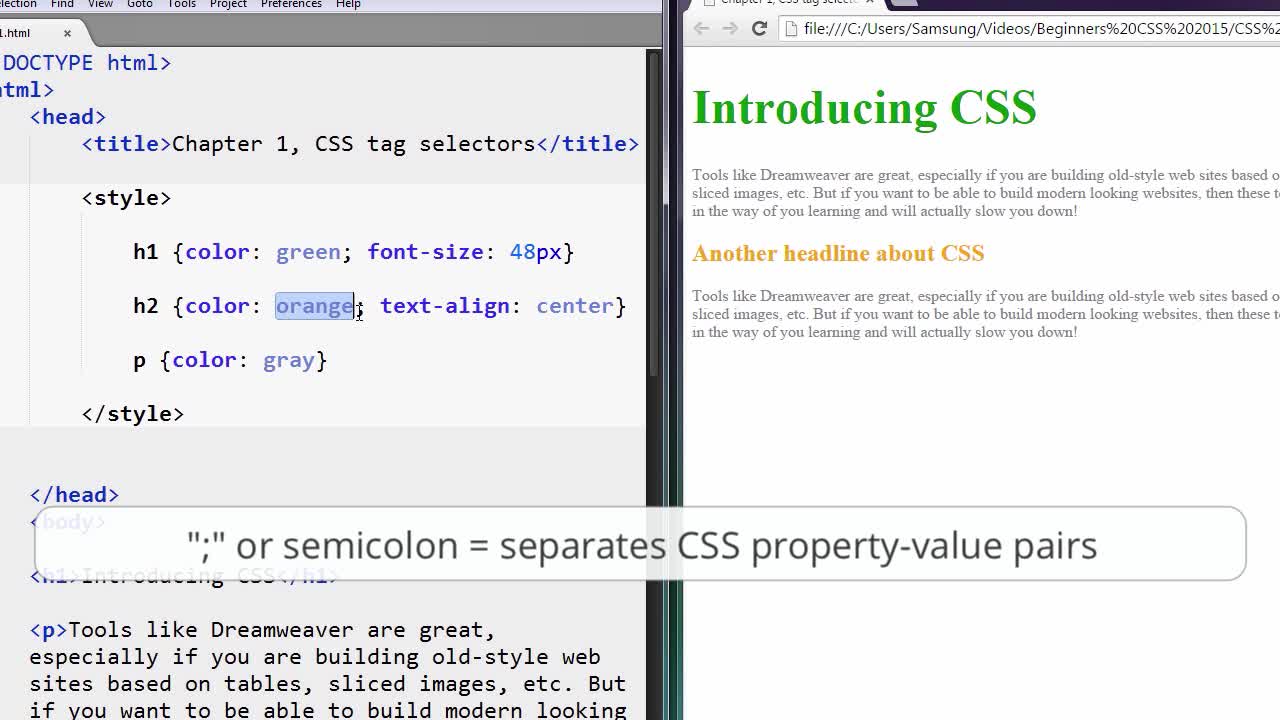Click the browser forward arrow
The width and height of the screenshot is (1280, 720).
[x=730, y=28]
